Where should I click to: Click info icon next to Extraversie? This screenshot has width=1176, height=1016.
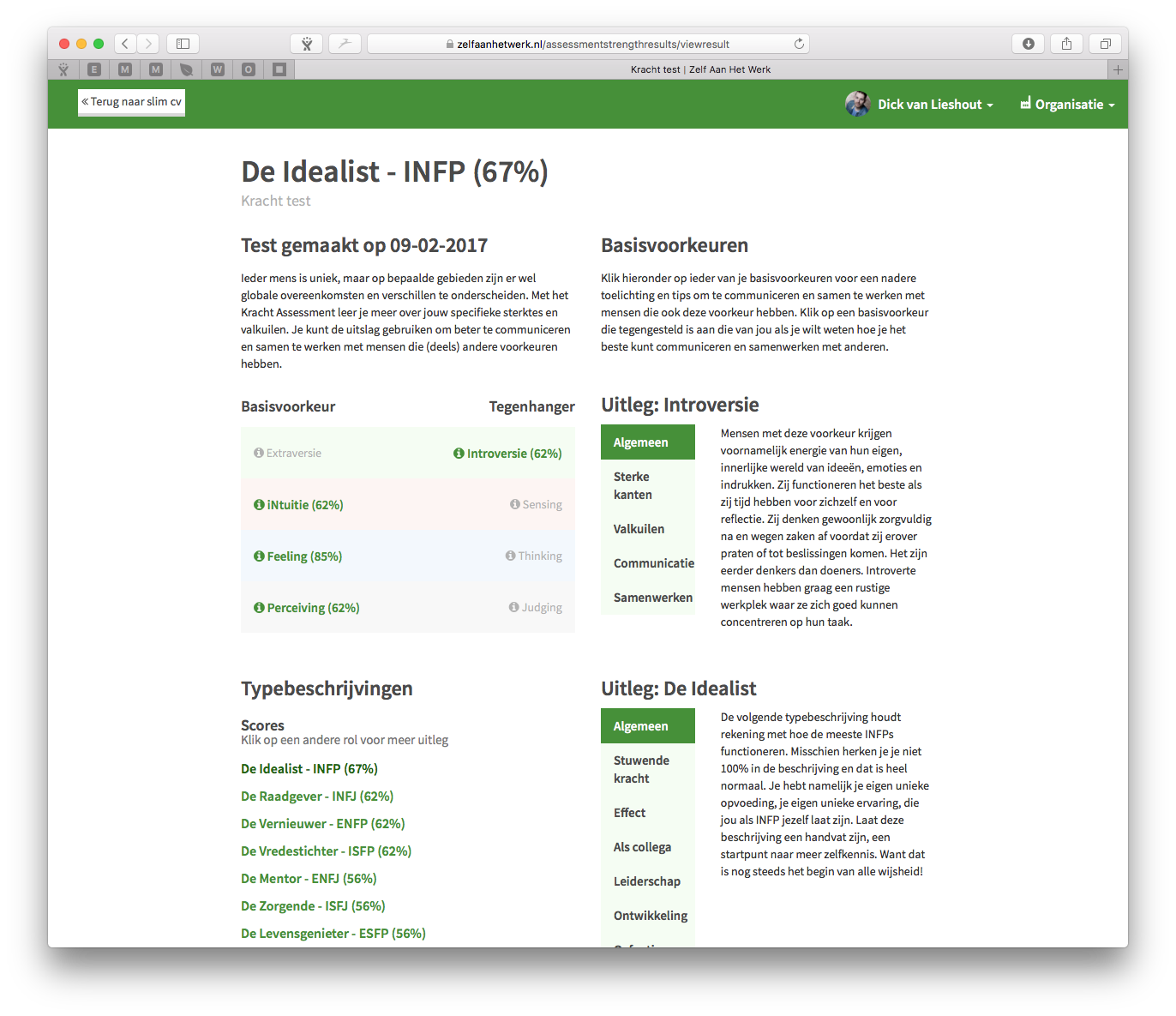point(259,453)
